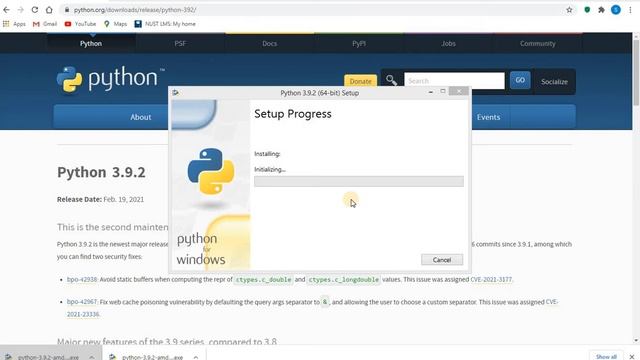Go back with the browser back arrow
The image size is (640, 360).
coord(7,10)
